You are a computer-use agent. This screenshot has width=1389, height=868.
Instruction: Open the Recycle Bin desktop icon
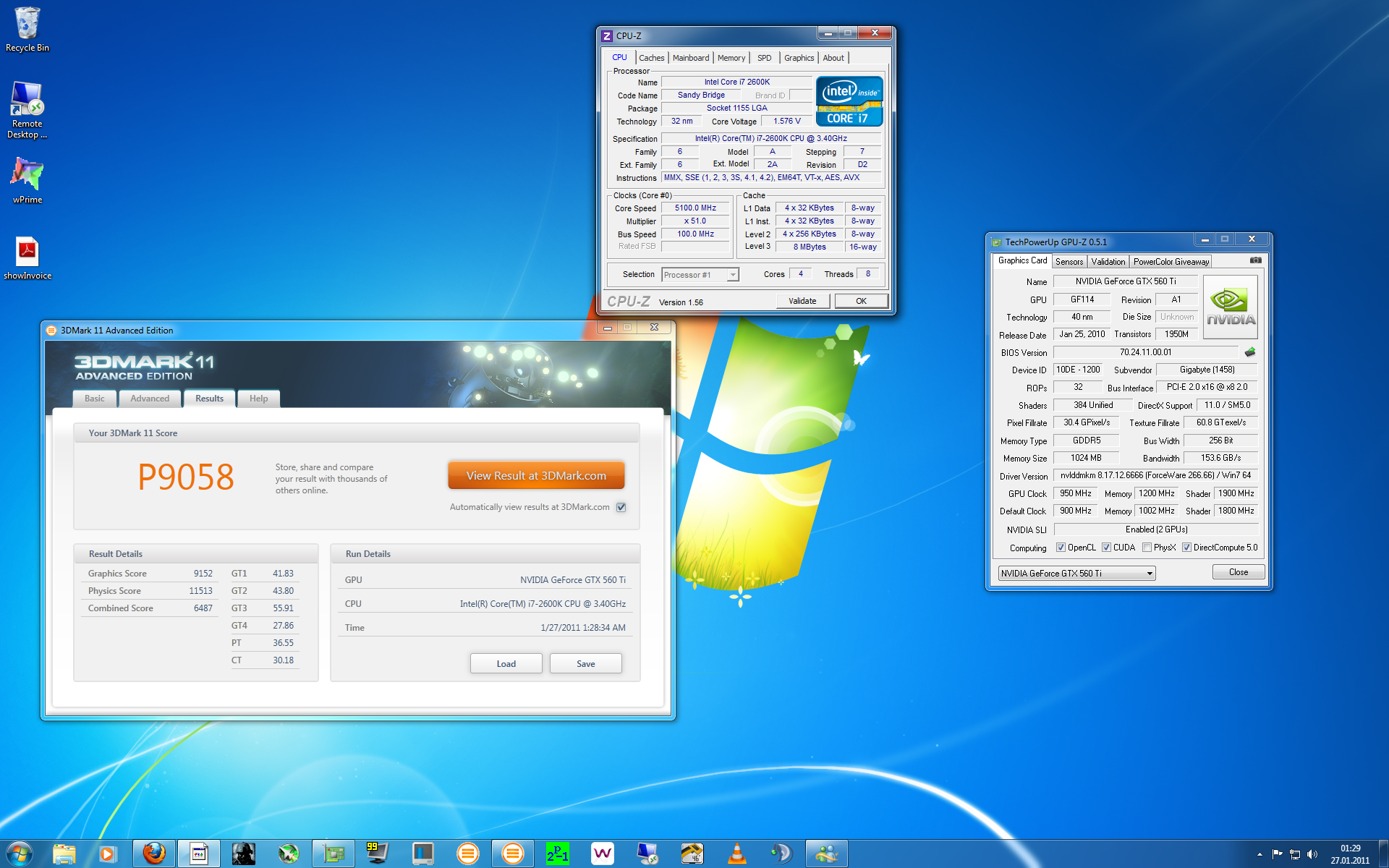pyautogui.click(x=27, y=29)
